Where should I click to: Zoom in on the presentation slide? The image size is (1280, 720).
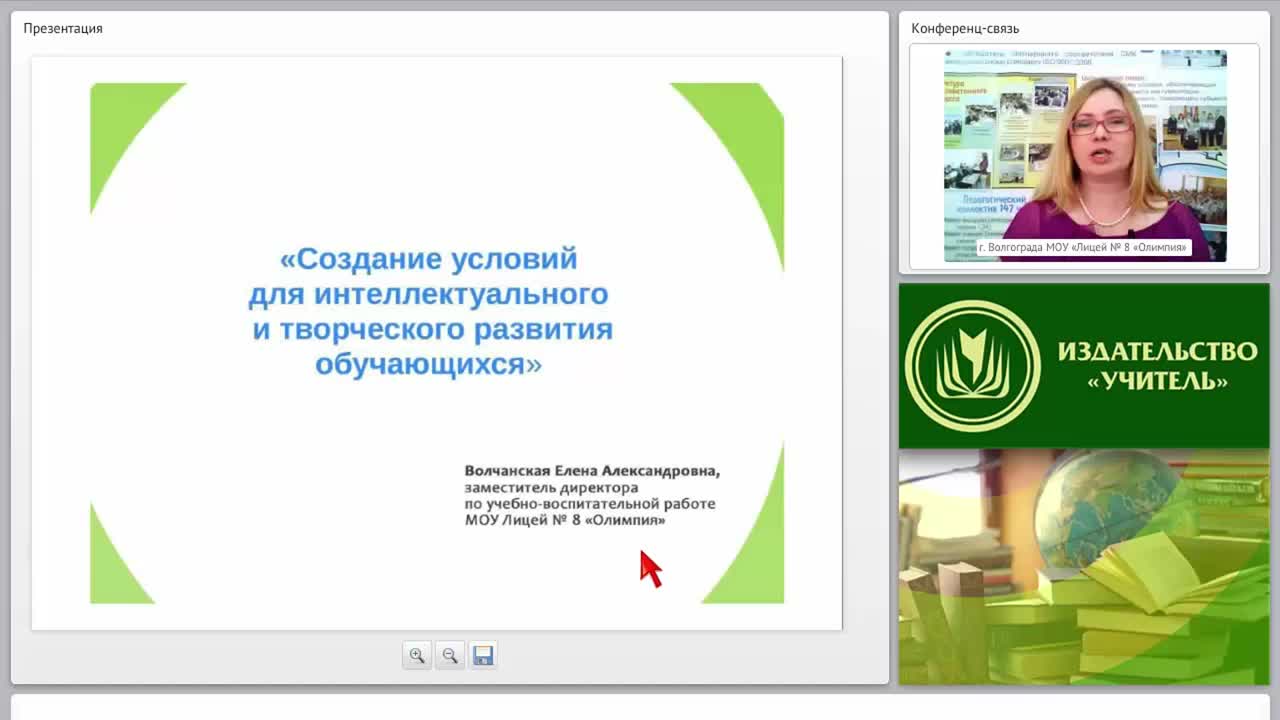coord(417,655)
